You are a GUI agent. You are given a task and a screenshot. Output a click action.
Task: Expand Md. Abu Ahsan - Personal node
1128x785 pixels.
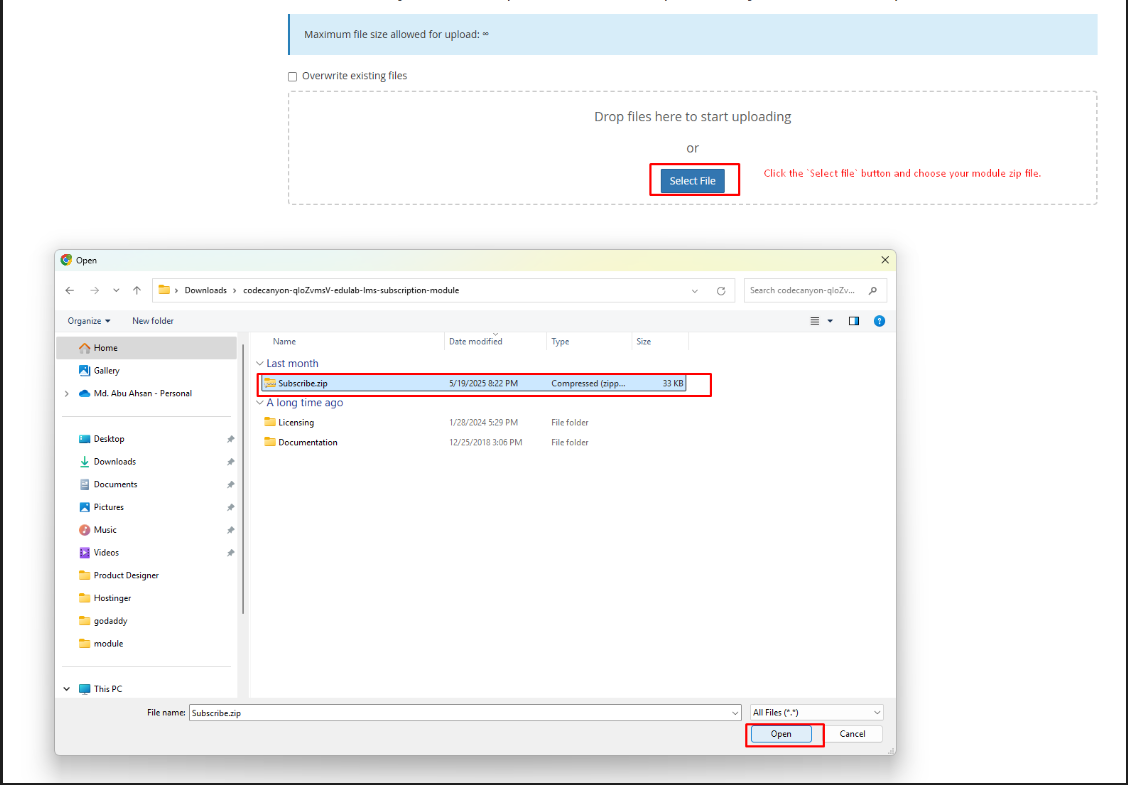[67, 394]
